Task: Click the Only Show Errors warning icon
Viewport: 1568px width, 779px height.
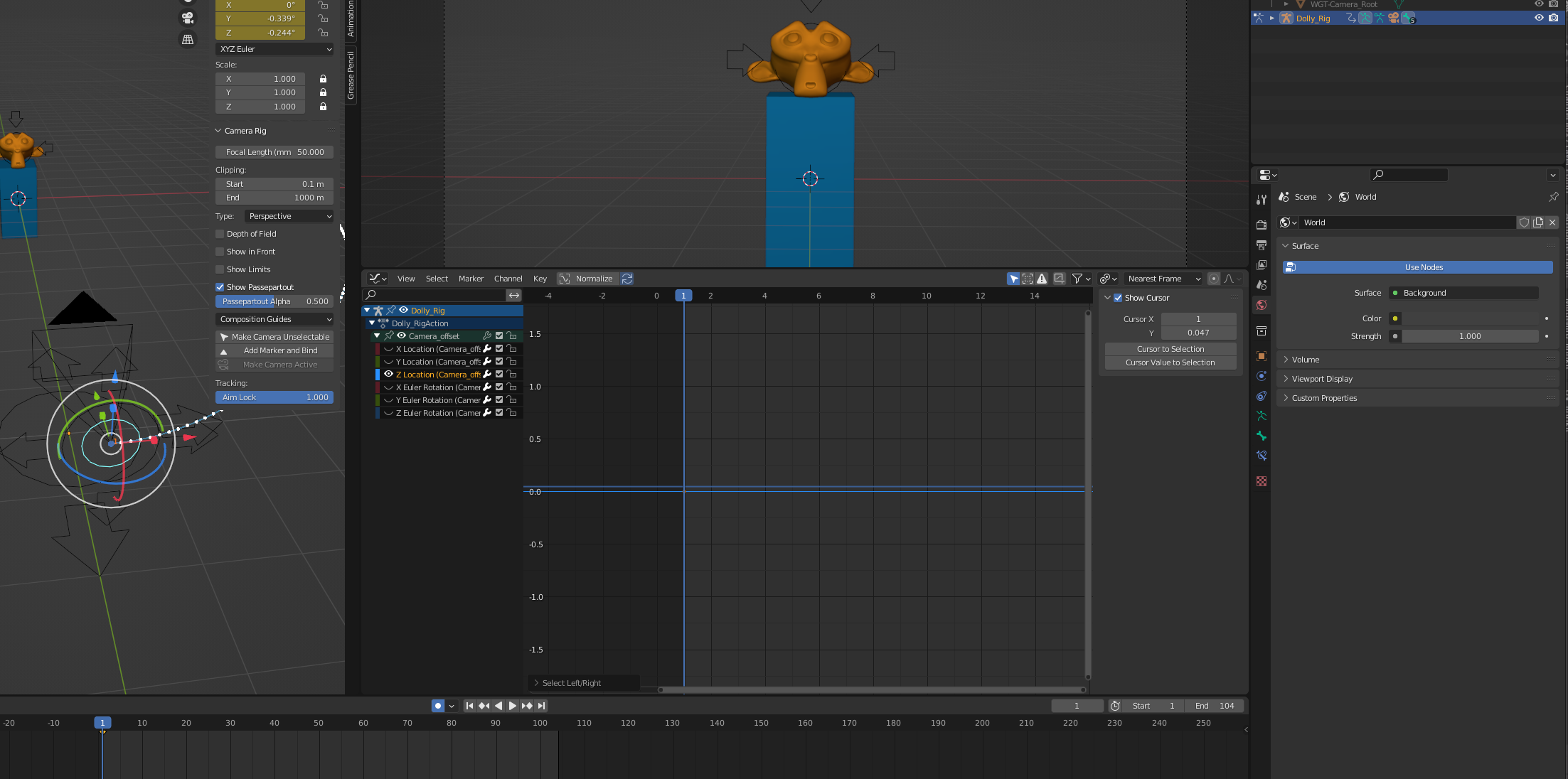Action: click(1042, 279)
